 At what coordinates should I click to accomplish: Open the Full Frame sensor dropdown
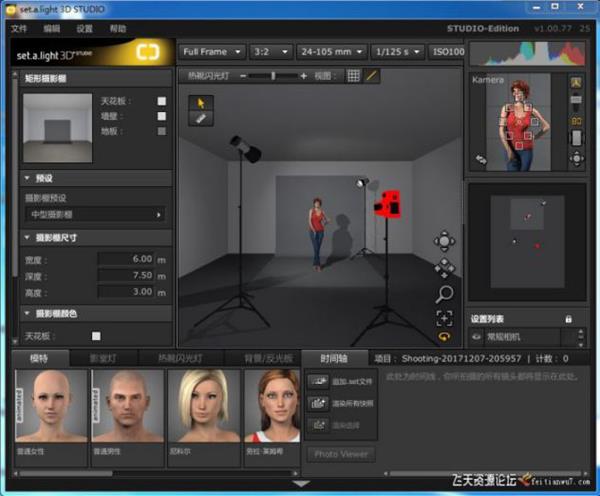coord(212,51)
